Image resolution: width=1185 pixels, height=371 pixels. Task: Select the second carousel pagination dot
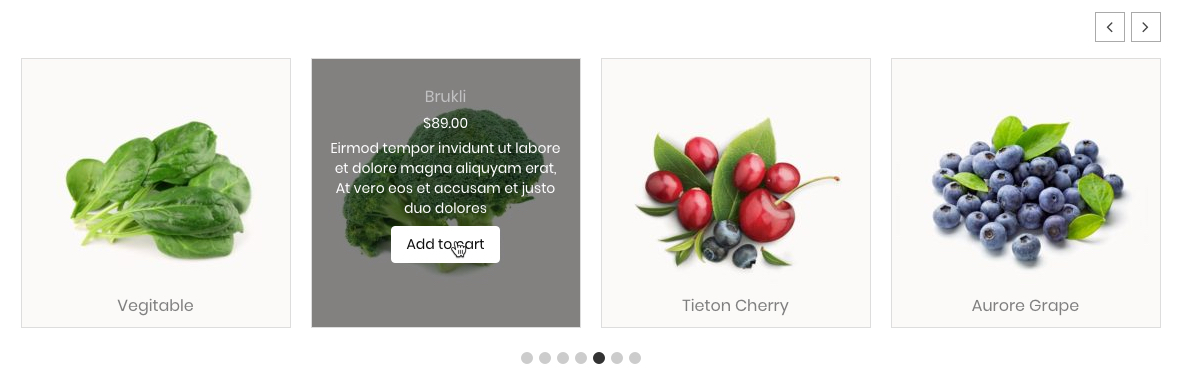tap(545, 358)
